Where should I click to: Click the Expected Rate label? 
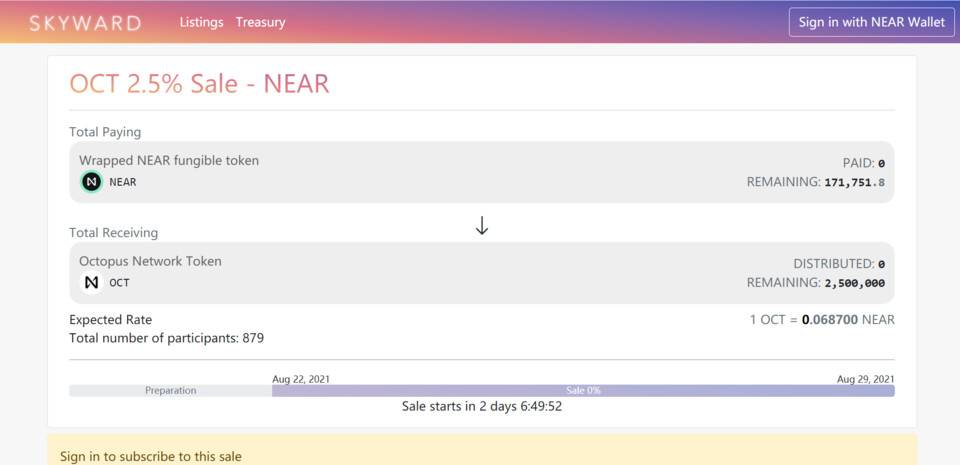(x=111, y=320)
